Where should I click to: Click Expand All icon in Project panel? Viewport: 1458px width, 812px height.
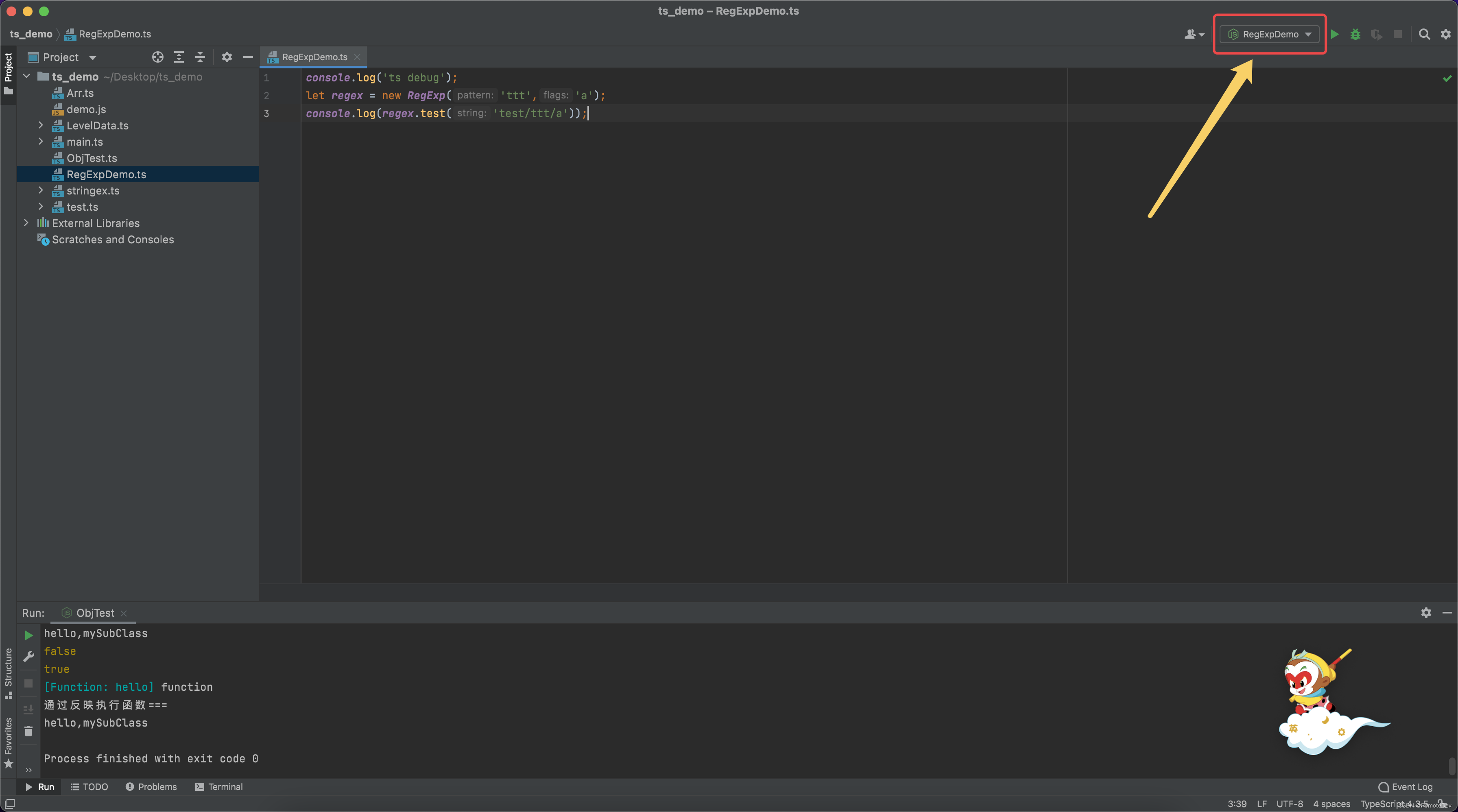179,57
